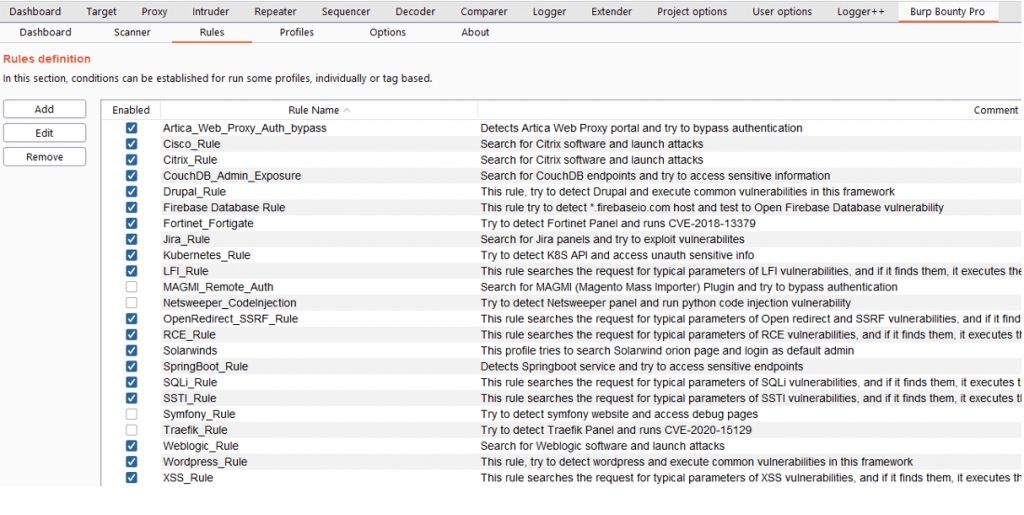Open the Scanner sub-tab
The height and width of the screenshot is (515, 1024).
132,32
